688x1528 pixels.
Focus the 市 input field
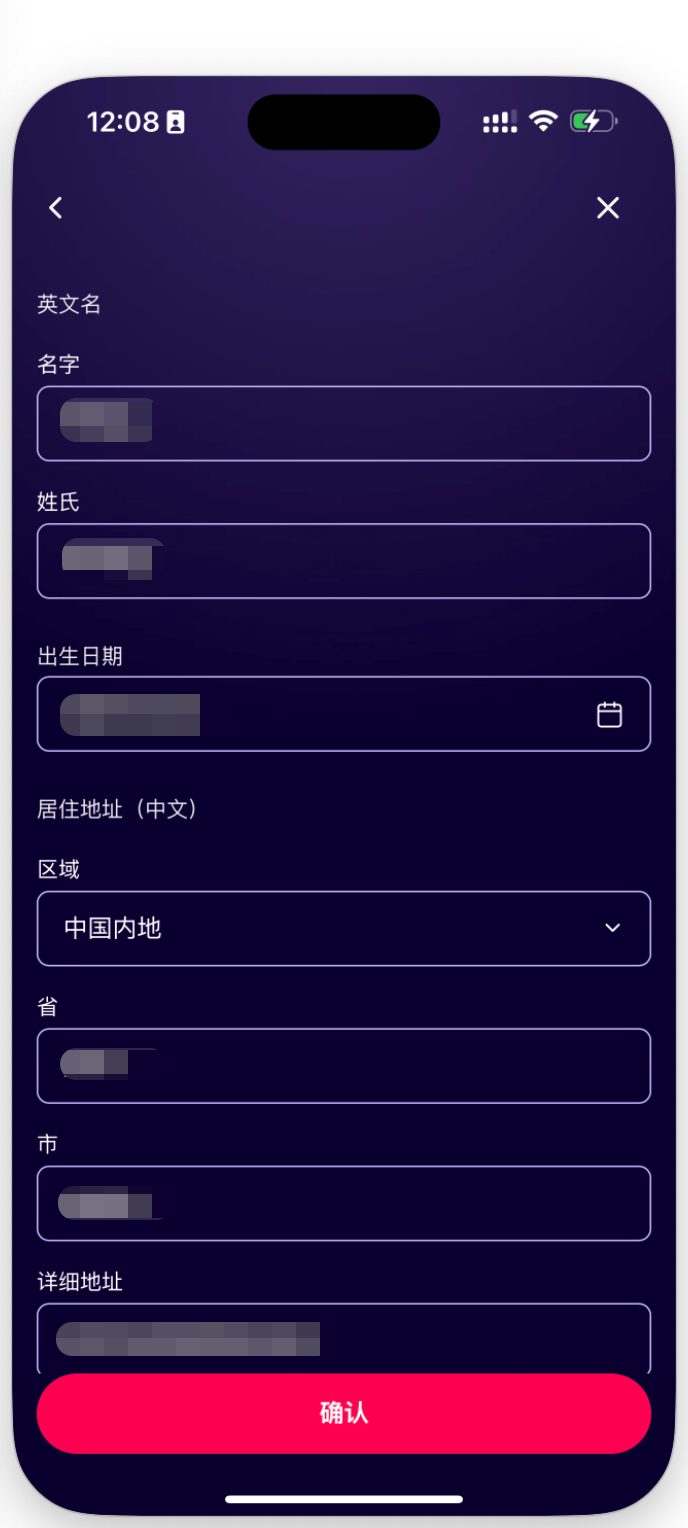pyautogui.click(x=343, y=1203)
